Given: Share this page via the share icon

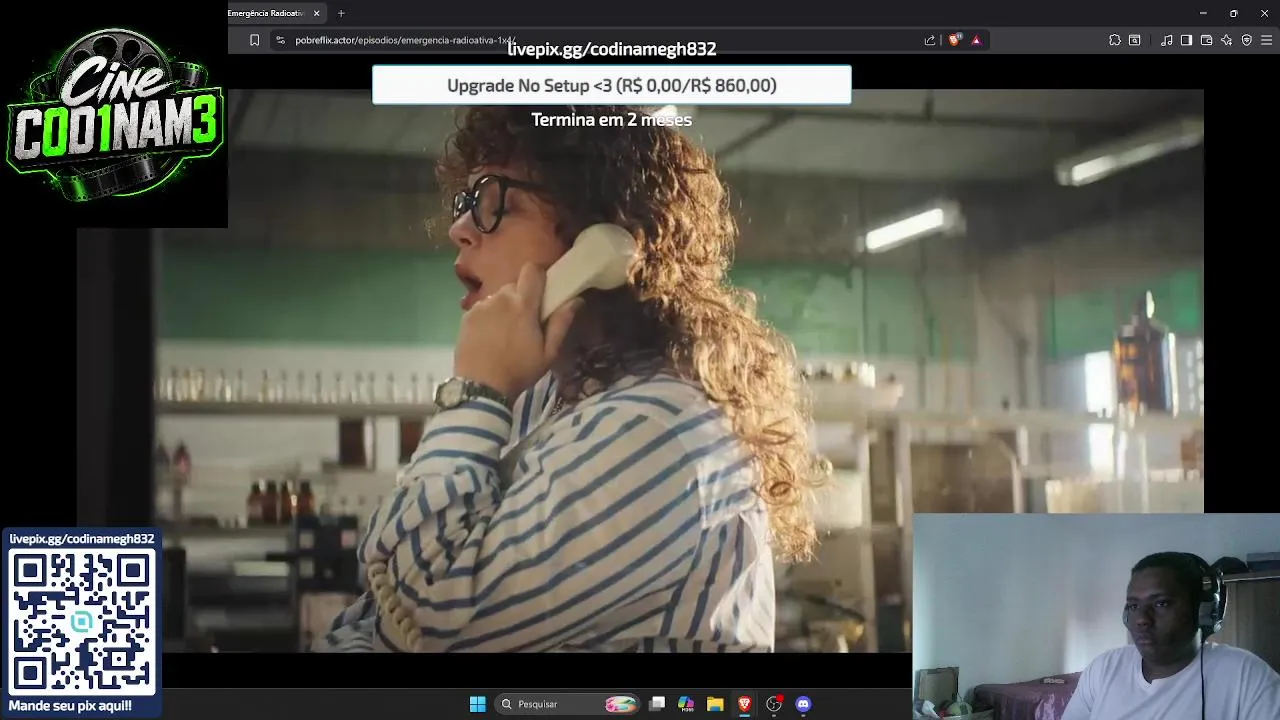Looking at the screenshot, I should (930, 40).
